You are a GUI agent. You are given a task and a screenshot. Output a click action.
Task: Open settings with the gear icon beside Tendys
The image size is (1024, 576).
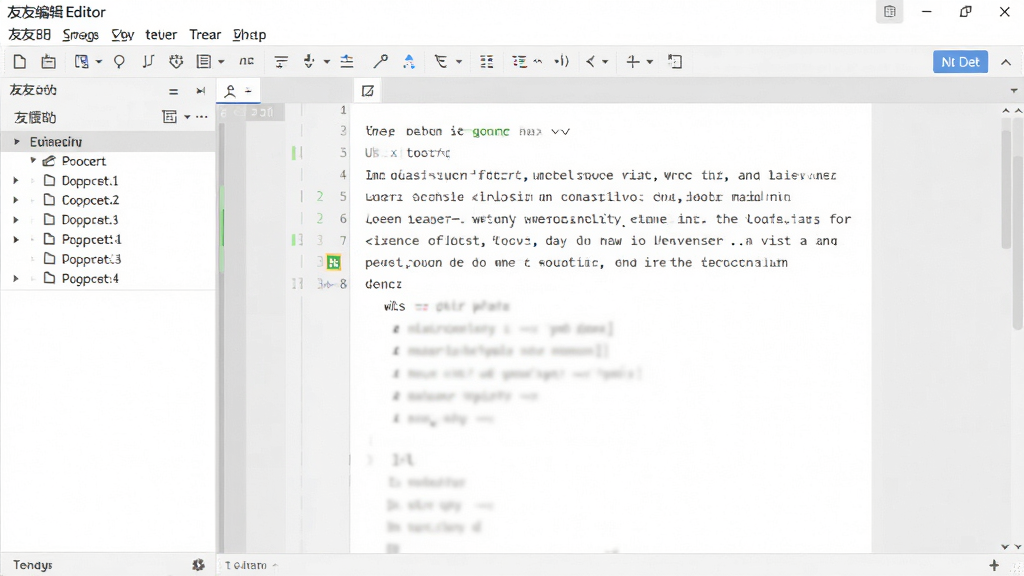point(199,565)
